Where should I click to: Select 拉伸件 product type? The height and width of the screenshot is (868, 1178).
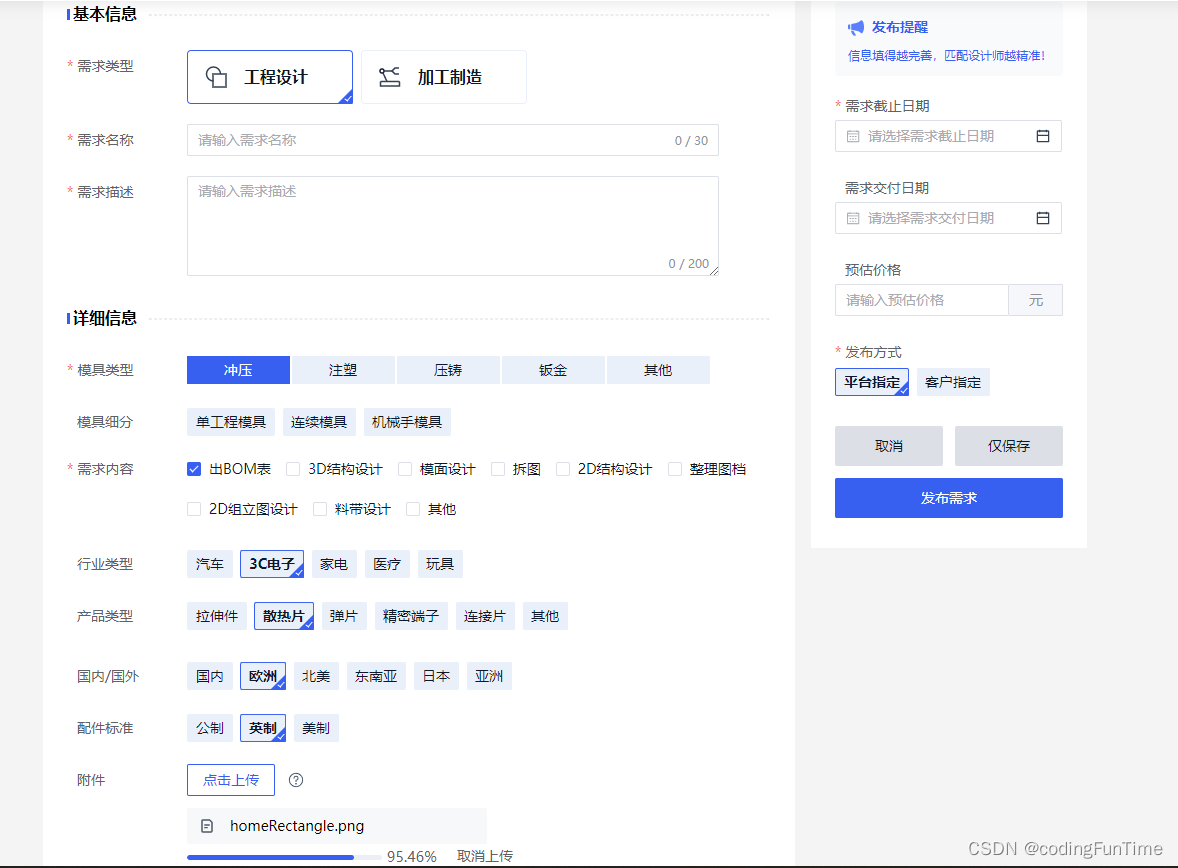(217, 616)
